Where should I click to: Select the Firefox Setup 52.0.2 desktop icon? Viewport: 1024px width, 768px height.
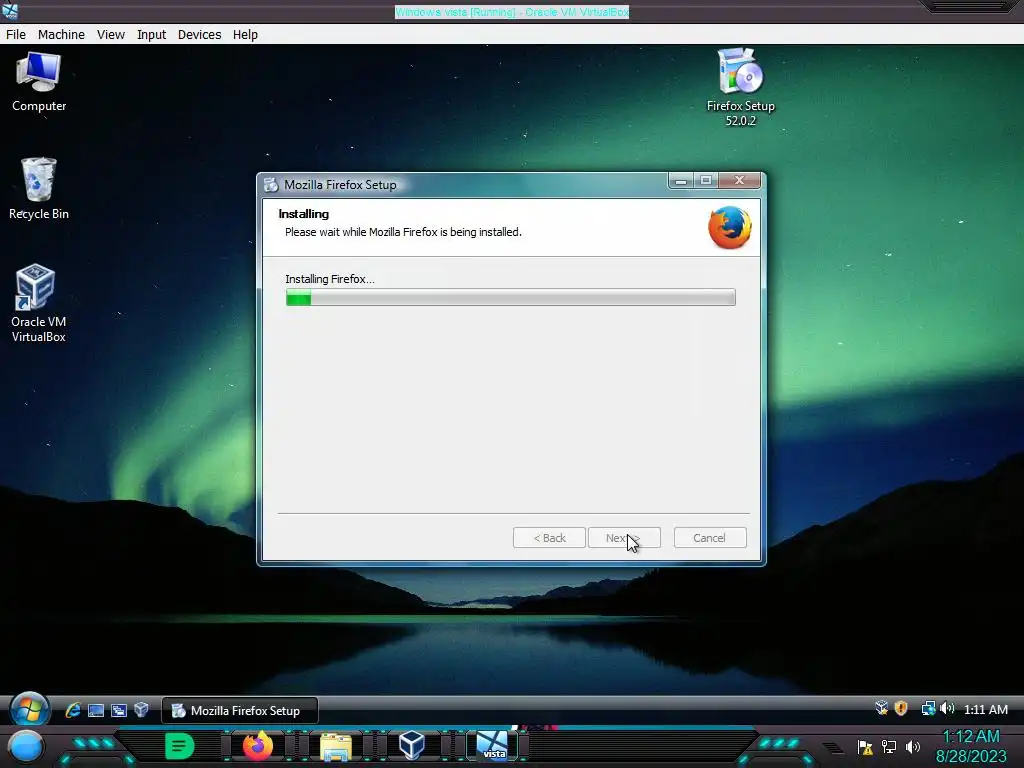[x=740, y=87]
